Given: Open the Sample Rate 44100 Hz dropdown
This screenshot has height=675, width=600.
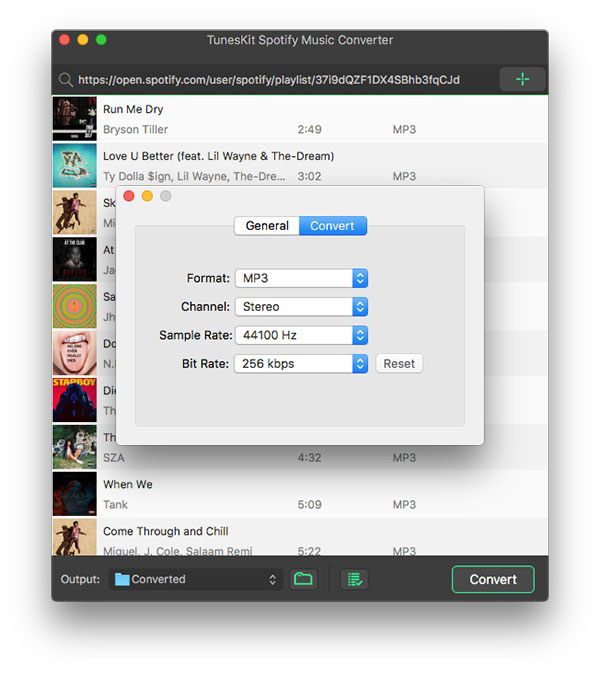Looking at the screenshot, I should point(301,335).
